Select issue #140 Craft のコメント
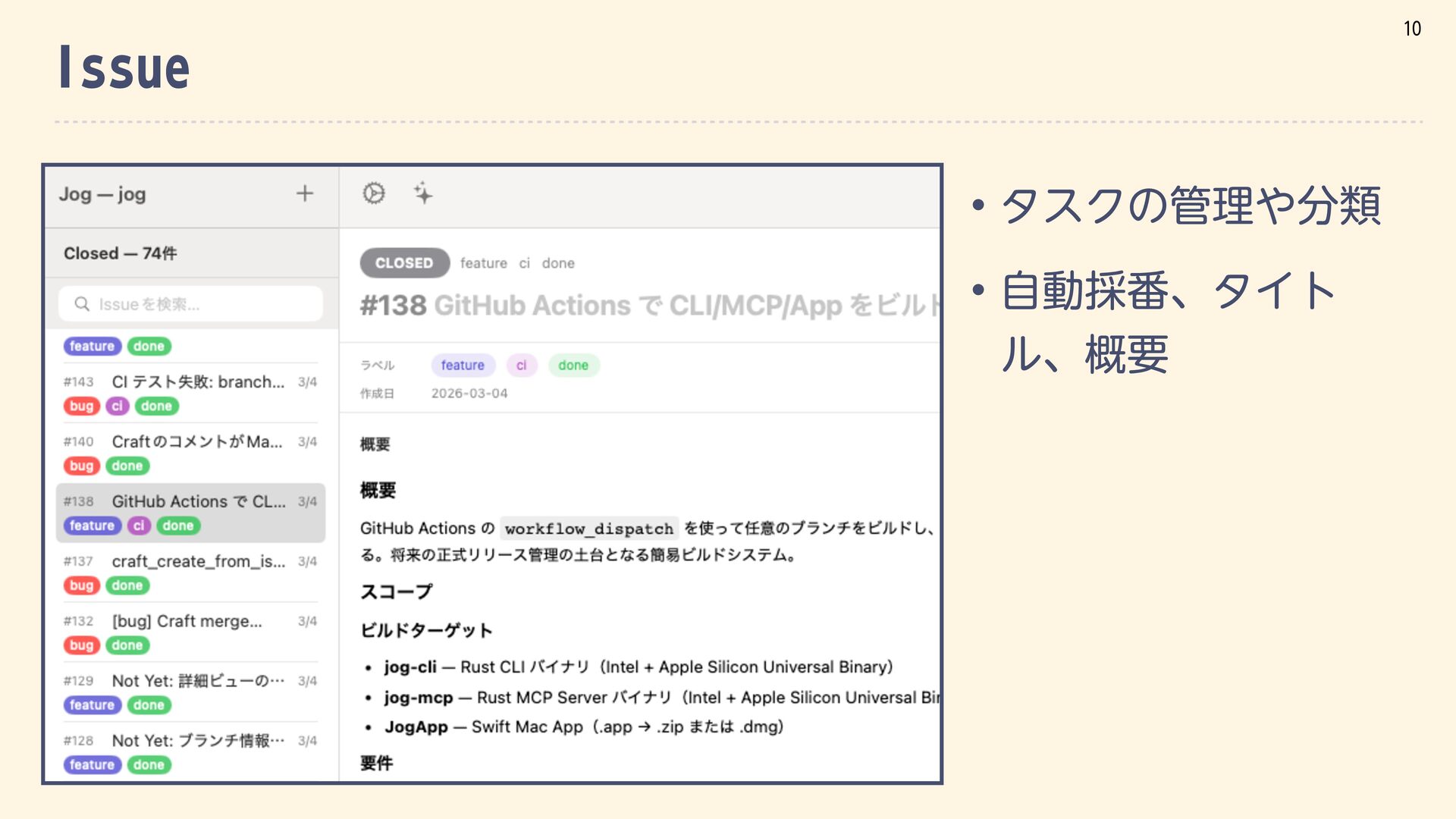This screenshot has width=1456, height=819. click(197, 441)
